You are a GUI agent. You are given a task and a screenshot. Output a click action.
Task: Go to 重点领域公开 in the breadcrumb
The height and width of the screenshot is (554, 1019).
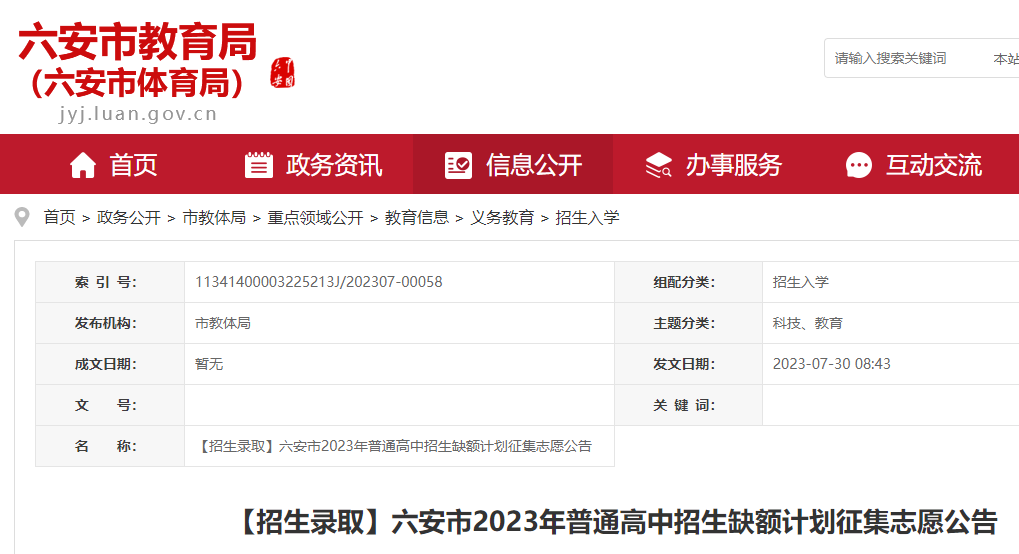point(315,217)
